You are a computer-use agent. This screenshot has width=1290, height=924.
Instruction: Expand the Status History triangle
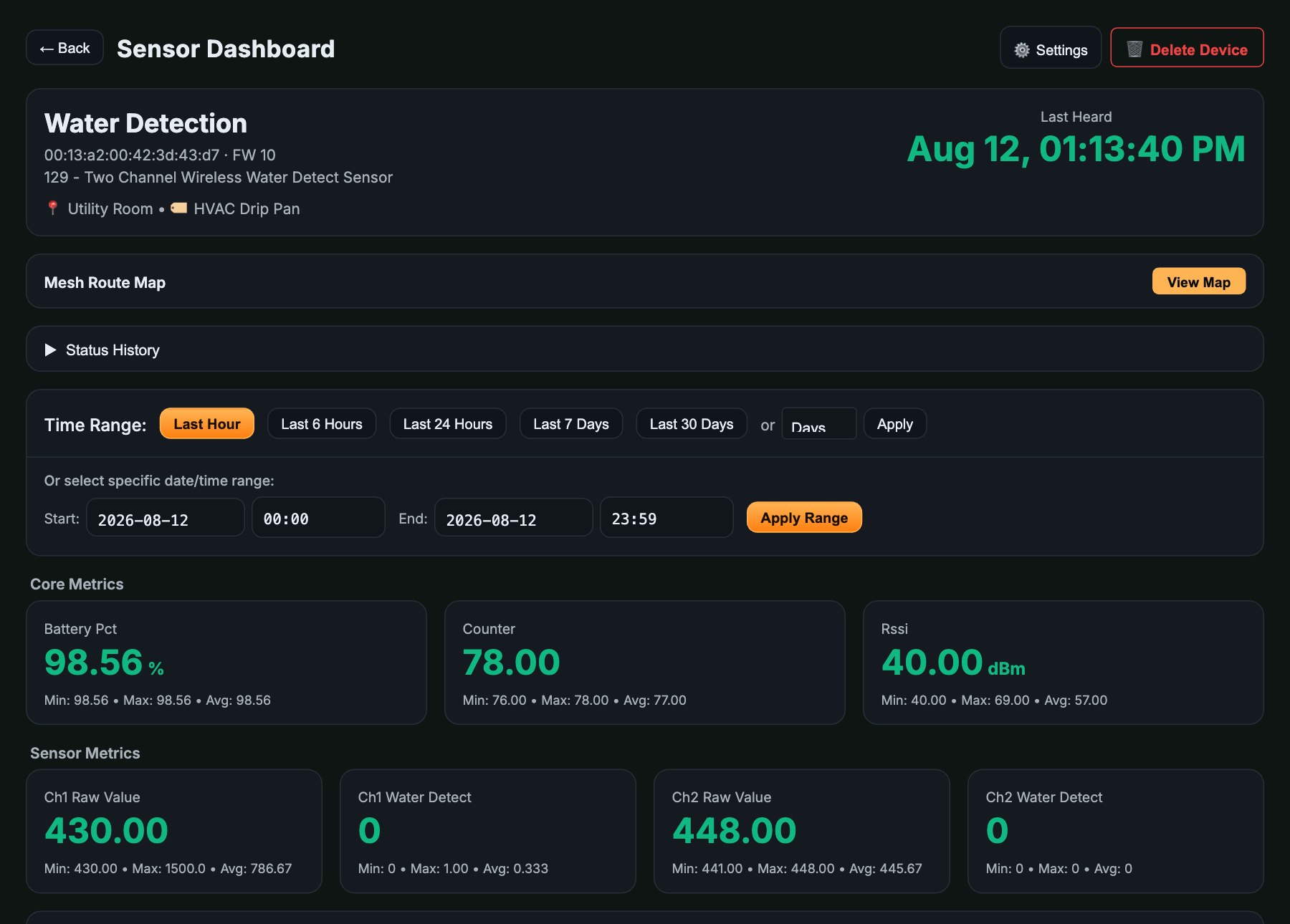tap(50, 350)
